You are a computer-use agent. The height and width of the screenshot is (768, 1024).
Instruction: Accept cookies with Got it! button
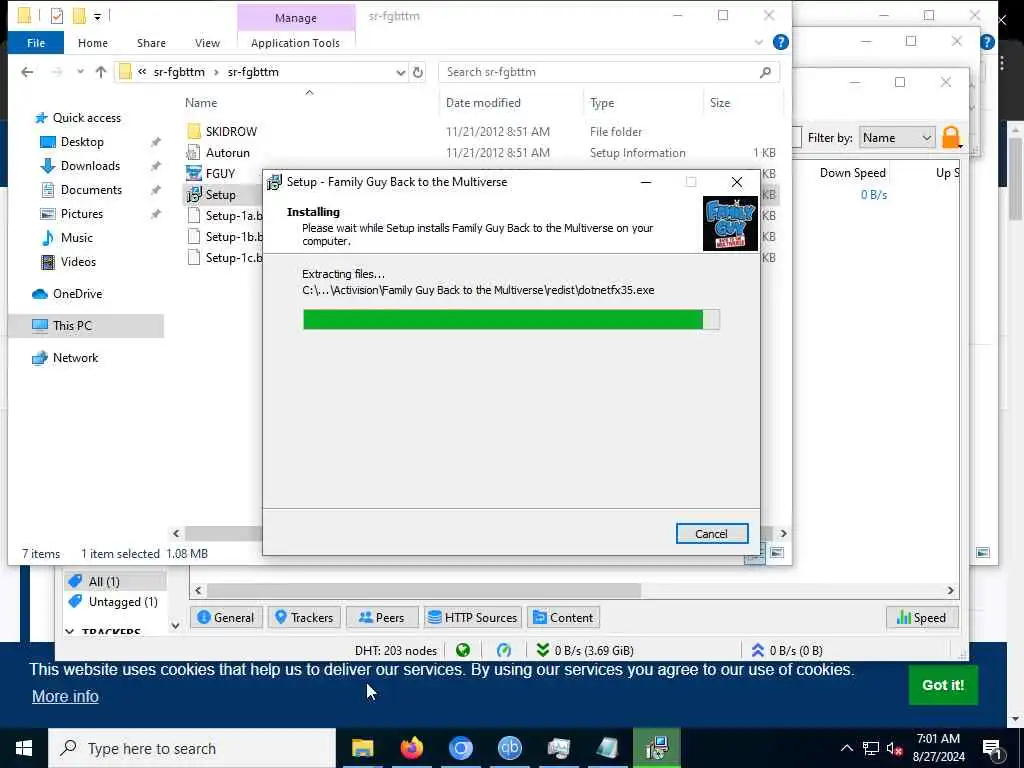943,685
